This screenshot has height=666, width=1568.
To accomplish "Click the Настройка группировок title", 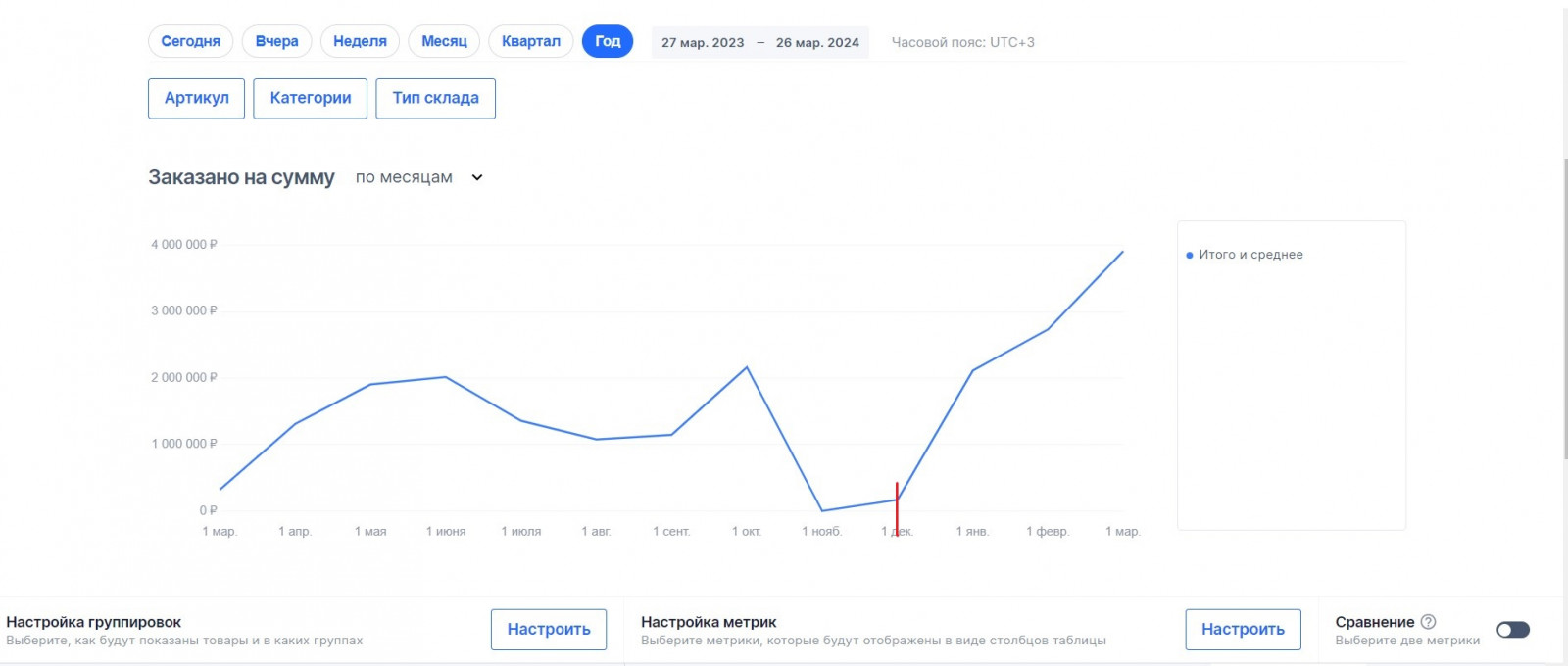I will click(94, 622).
